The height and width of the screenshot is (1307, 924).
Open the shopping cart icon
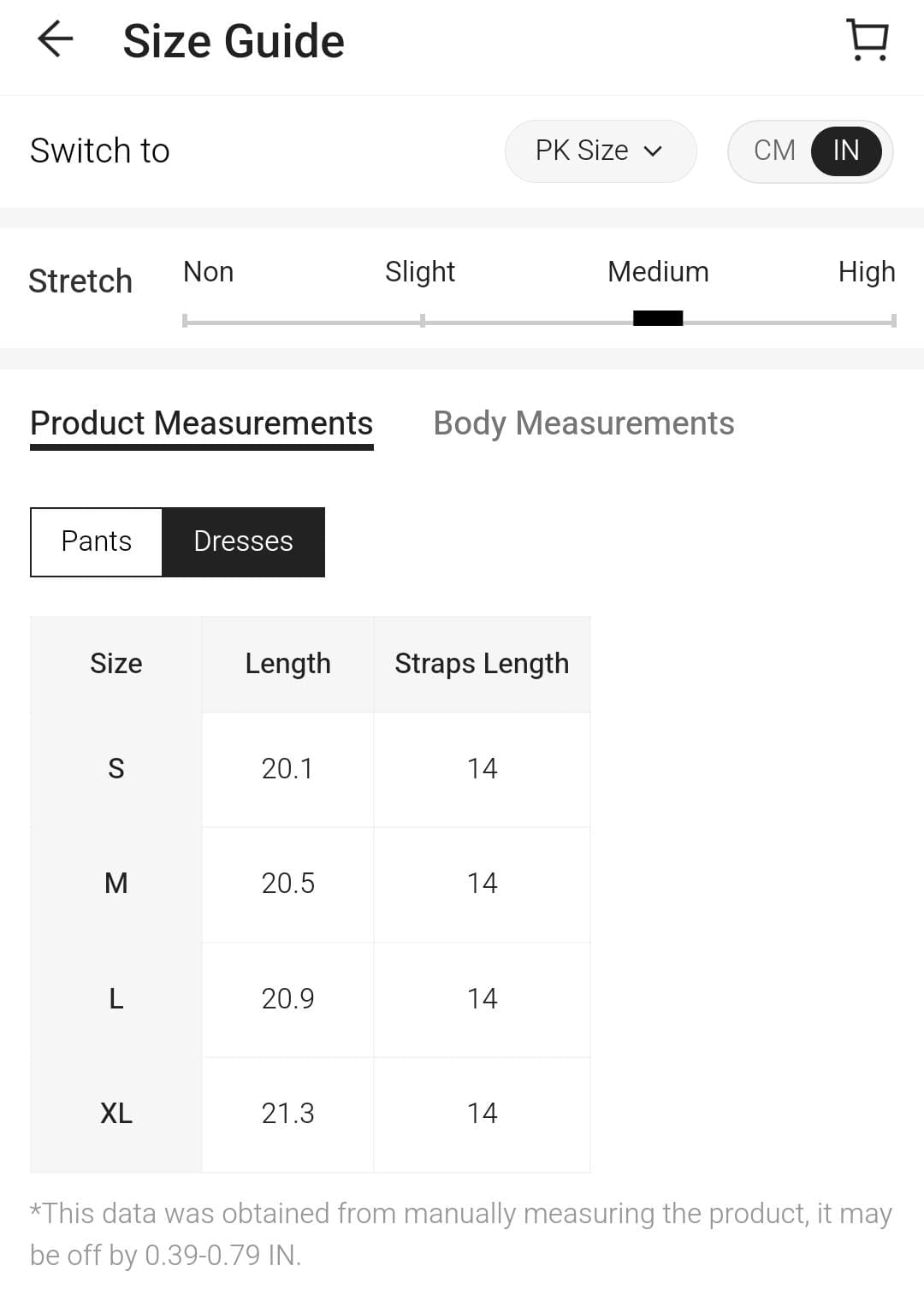pyautogui.click(x=866, y=39)
